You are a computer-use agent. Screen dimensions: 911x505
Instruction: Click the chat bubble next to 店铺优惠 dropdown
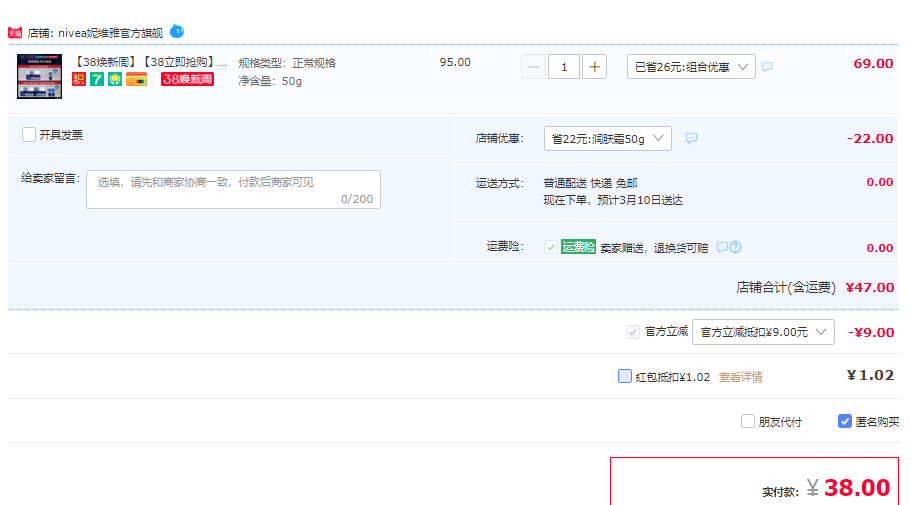pos(691,138)
